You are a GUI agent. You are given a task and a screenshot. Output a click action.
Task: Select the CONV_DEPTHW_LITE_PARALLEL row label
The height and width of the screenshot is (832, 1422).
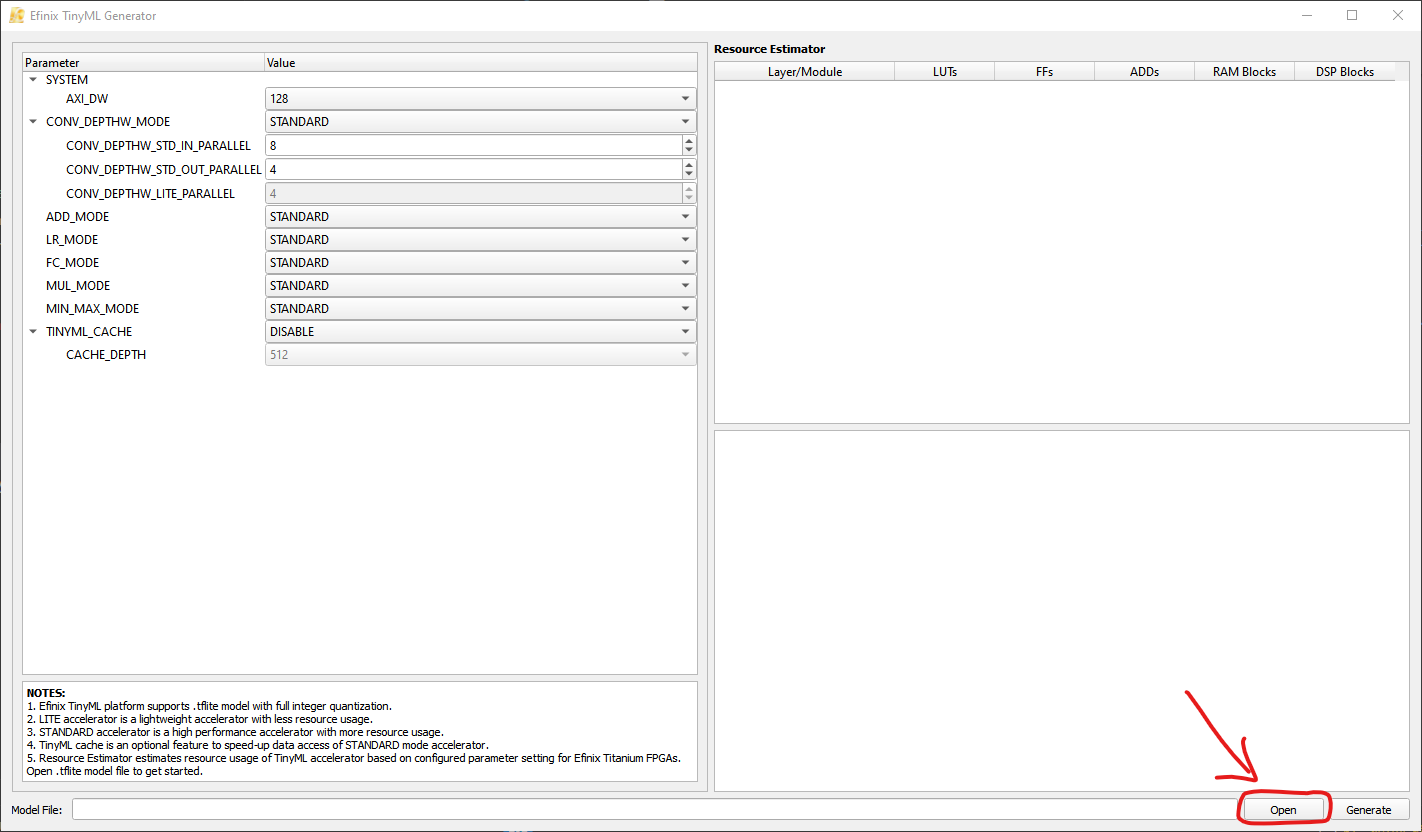(x=151, y=194)
